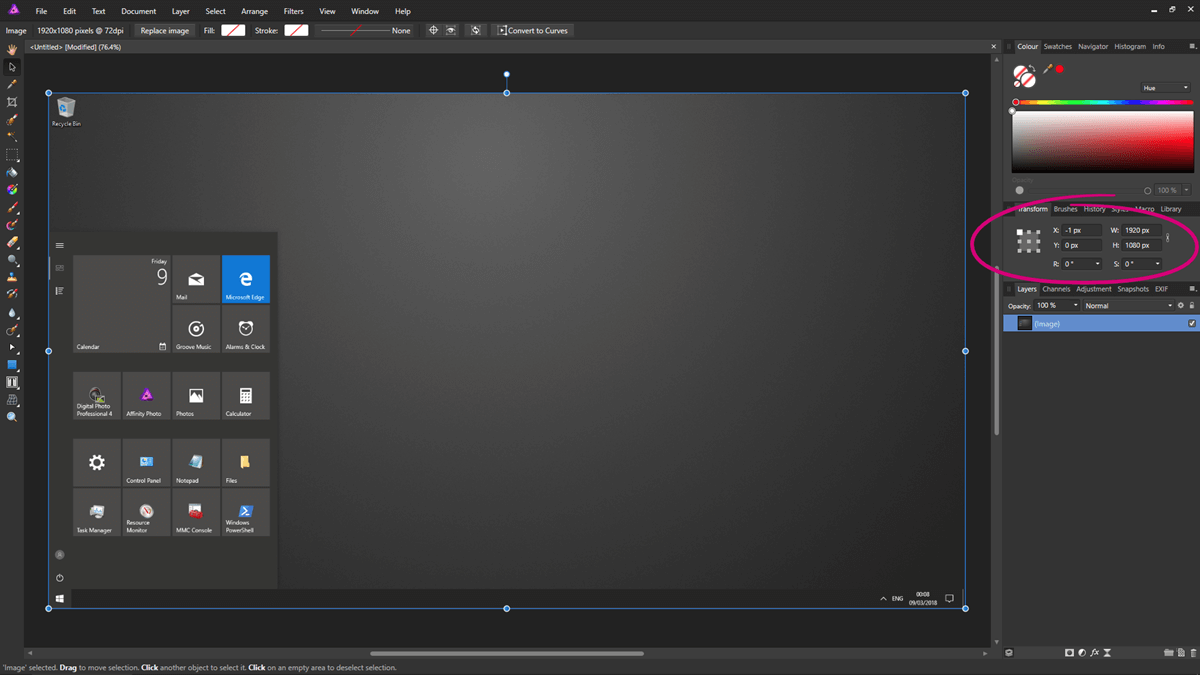Pick a color with the Colour panel eyedropper
Screen dimensions: 1200x675
pyautogui.click(x=1047, y=68)
